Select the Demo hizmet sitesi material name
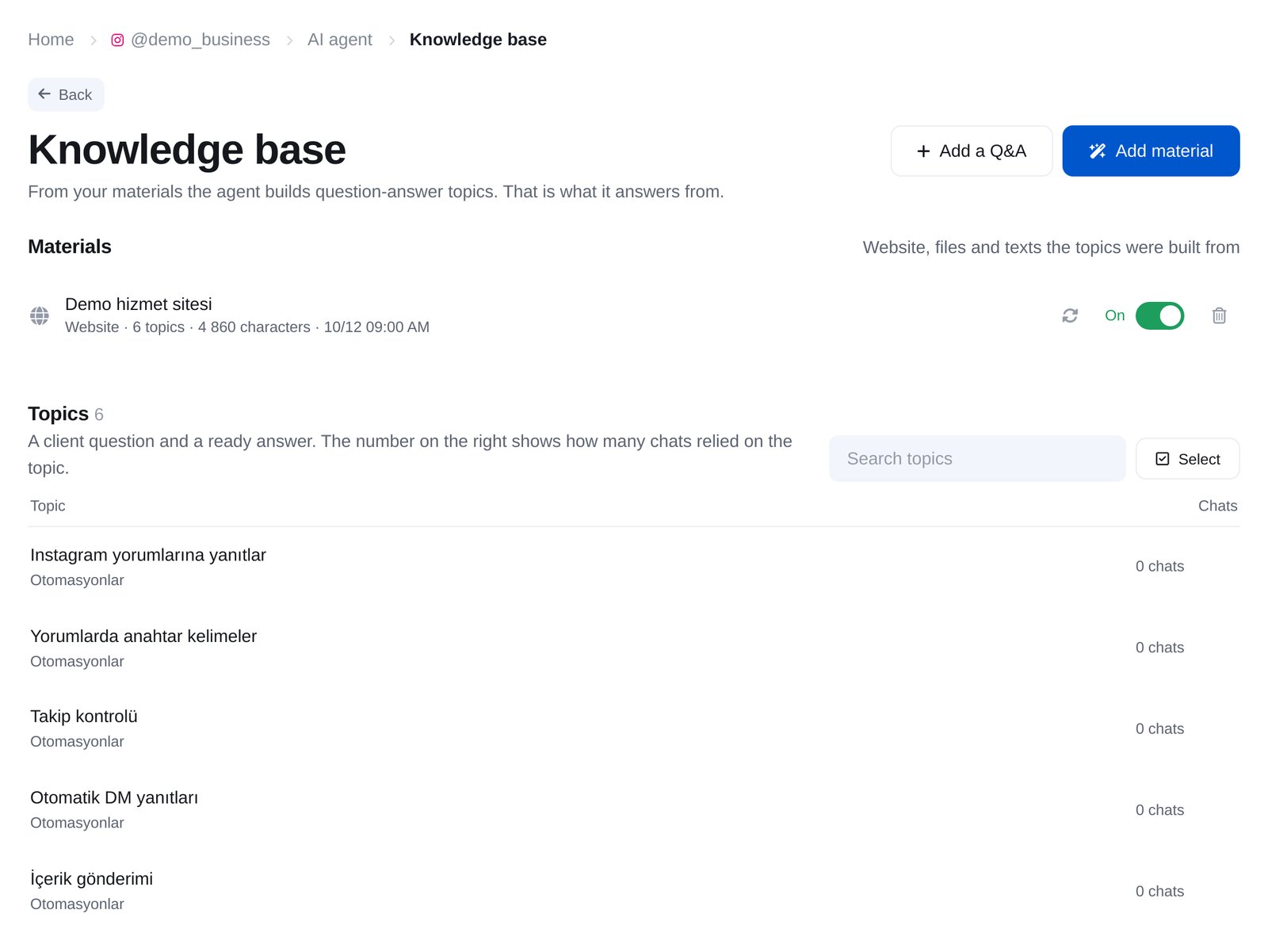Image resolution: width=1268 pixels, height=952 pixels. [139, 304]
